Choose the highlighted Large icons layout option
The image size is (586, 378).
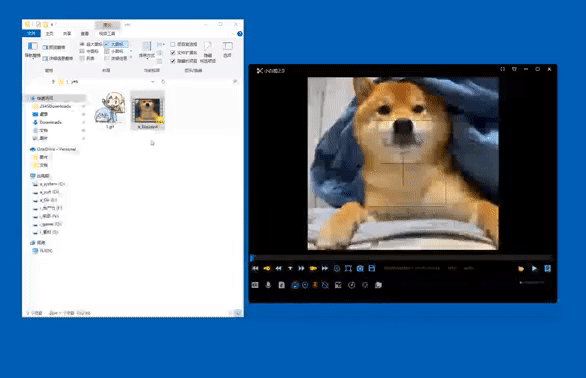(116, 44)
